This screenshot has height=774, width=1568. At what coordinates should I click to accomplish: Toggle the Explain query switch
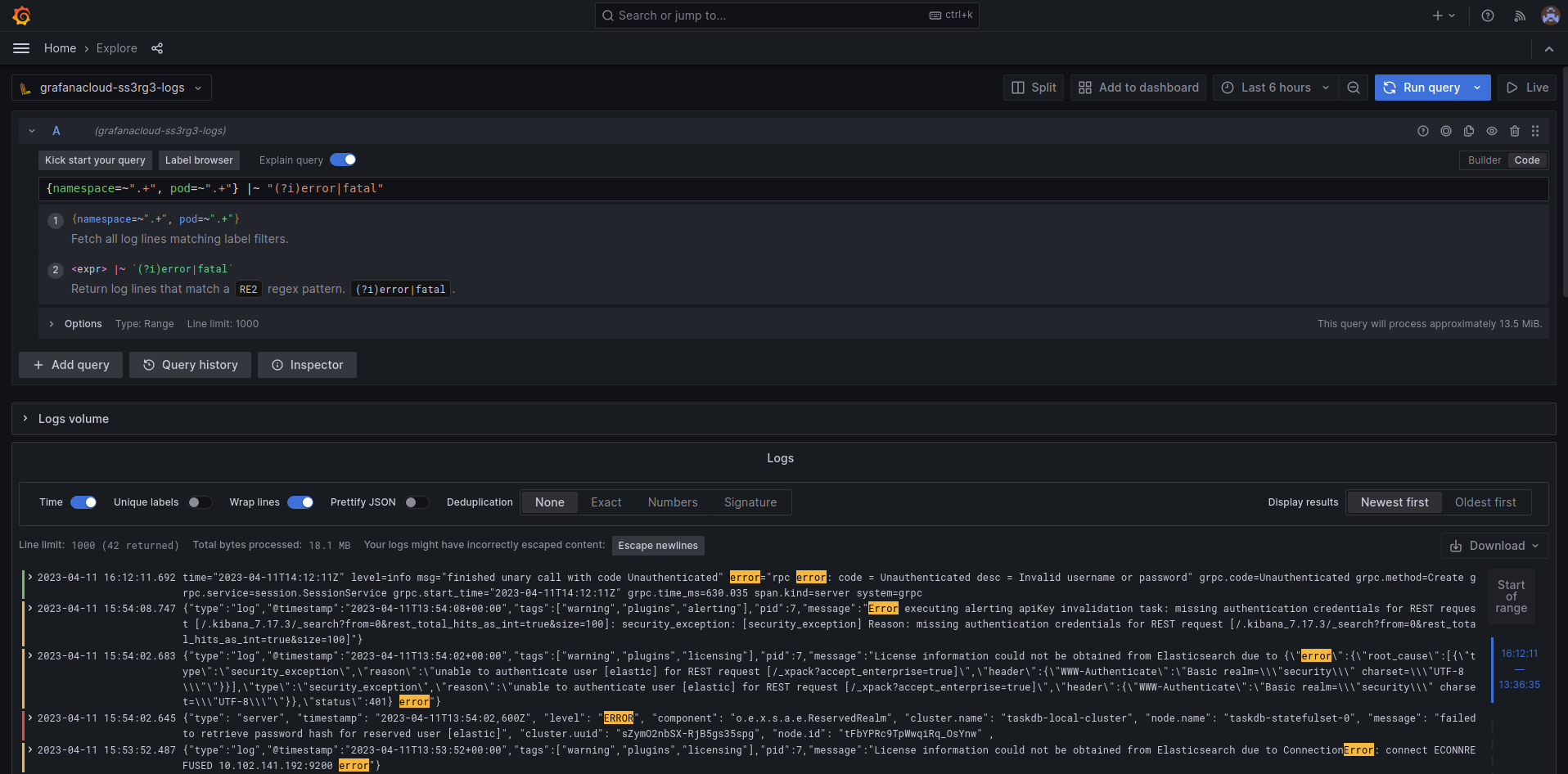click(343, 160)
